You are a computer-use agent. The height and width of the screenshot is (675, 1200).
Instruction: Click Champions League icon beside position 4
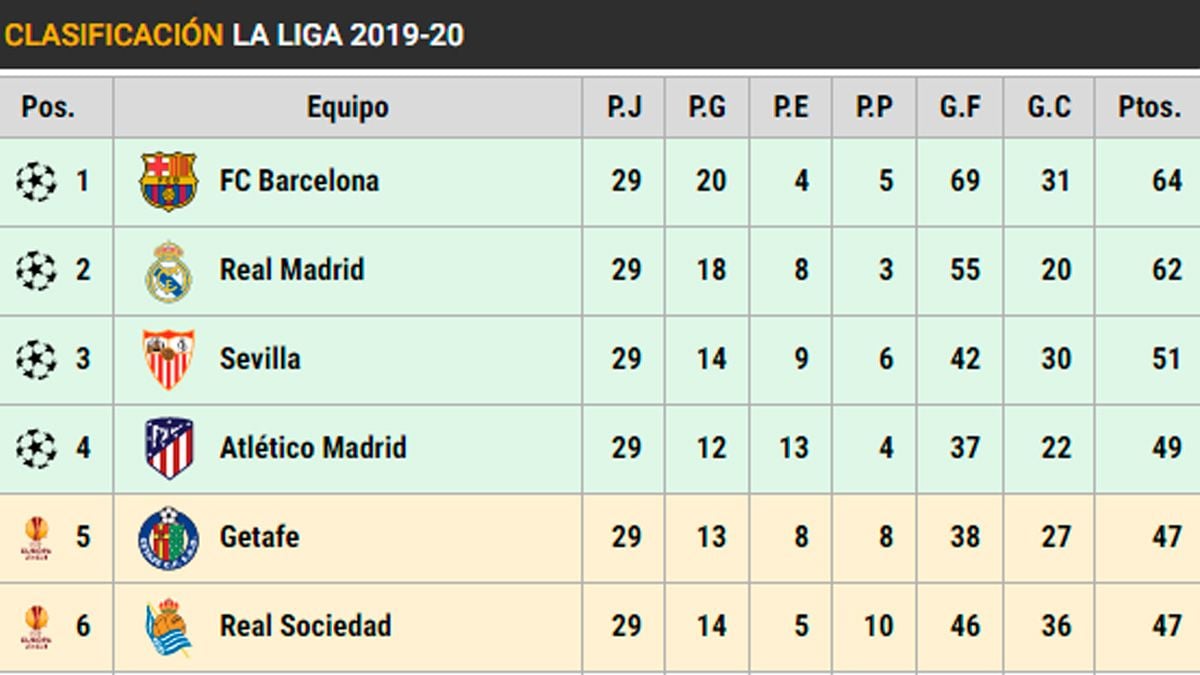[37, 448]
